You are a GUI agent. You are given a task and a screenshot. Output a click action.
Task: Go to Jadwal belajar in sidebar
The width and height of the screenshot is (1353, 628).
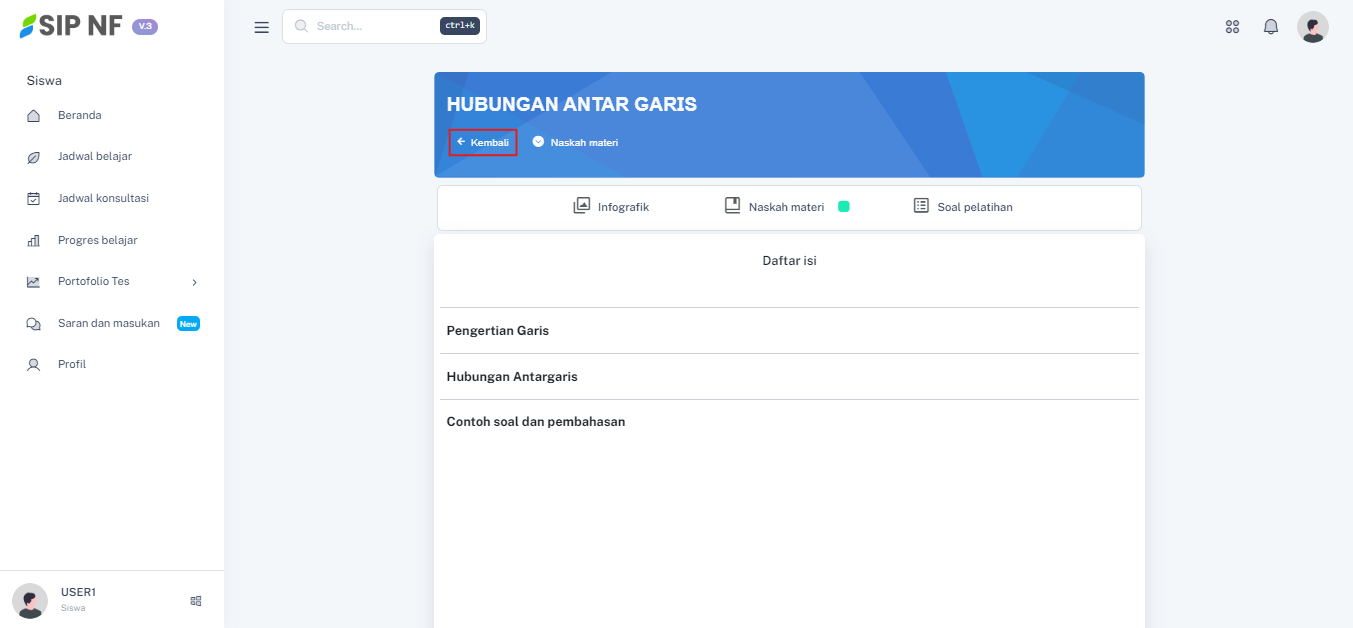pyautogui.click(x=94, y=157)
